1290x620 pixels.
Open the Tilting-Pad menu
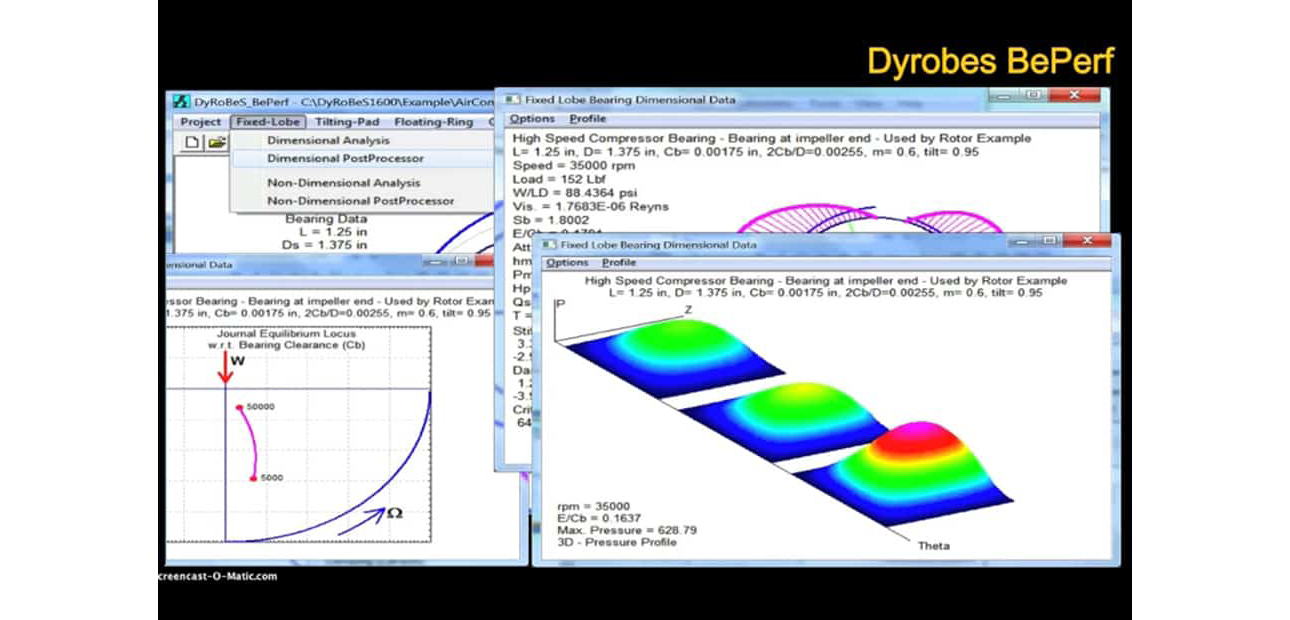(x=347, y=122)
